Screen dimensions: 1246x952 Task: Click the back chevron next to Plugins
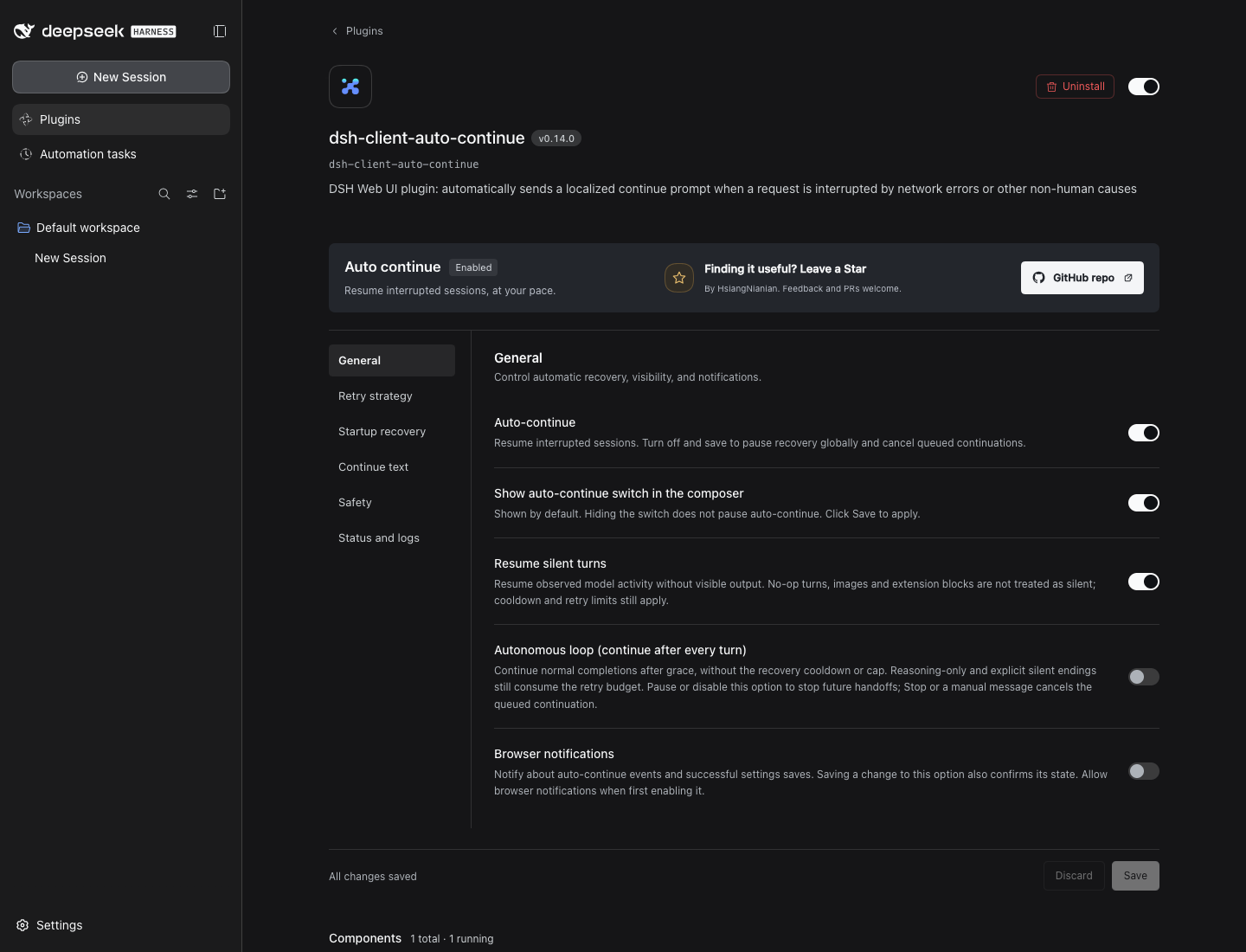coord(335,31)
